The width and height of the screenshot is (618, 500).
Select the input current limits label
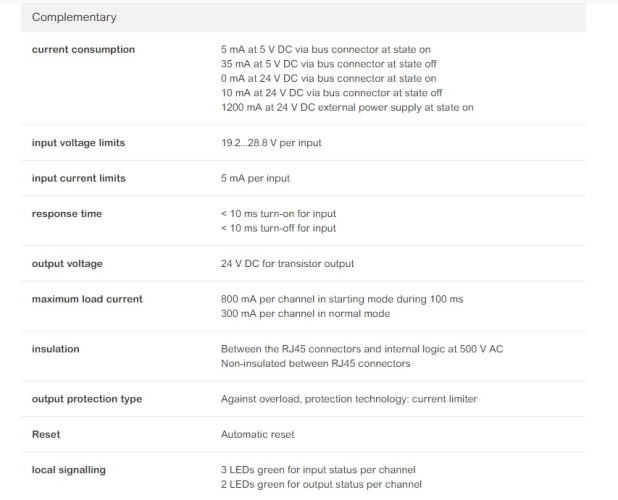click(x=78, y=178)
